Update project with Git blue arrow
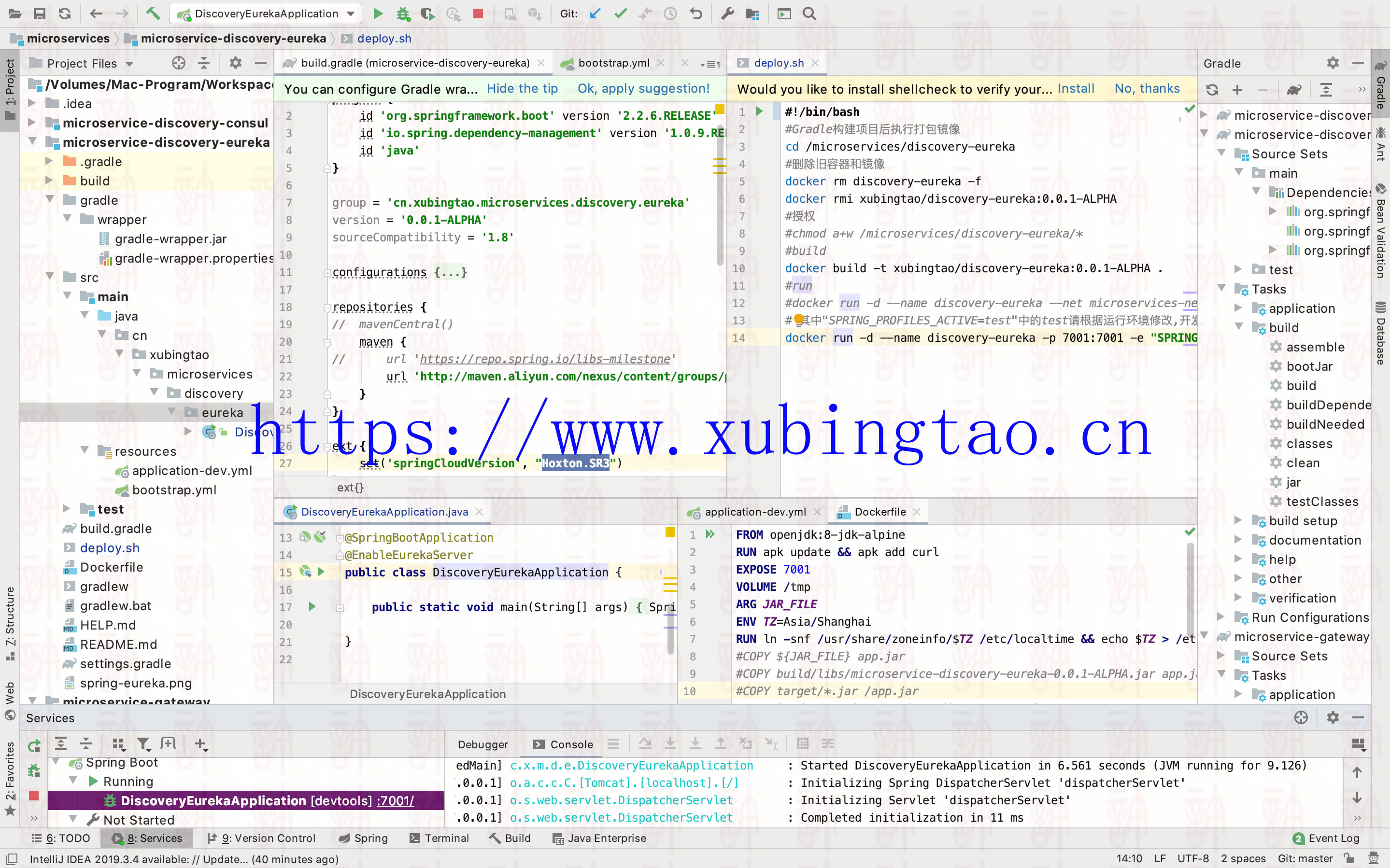This screenshot has height=868, width=1390. (596, 14)
